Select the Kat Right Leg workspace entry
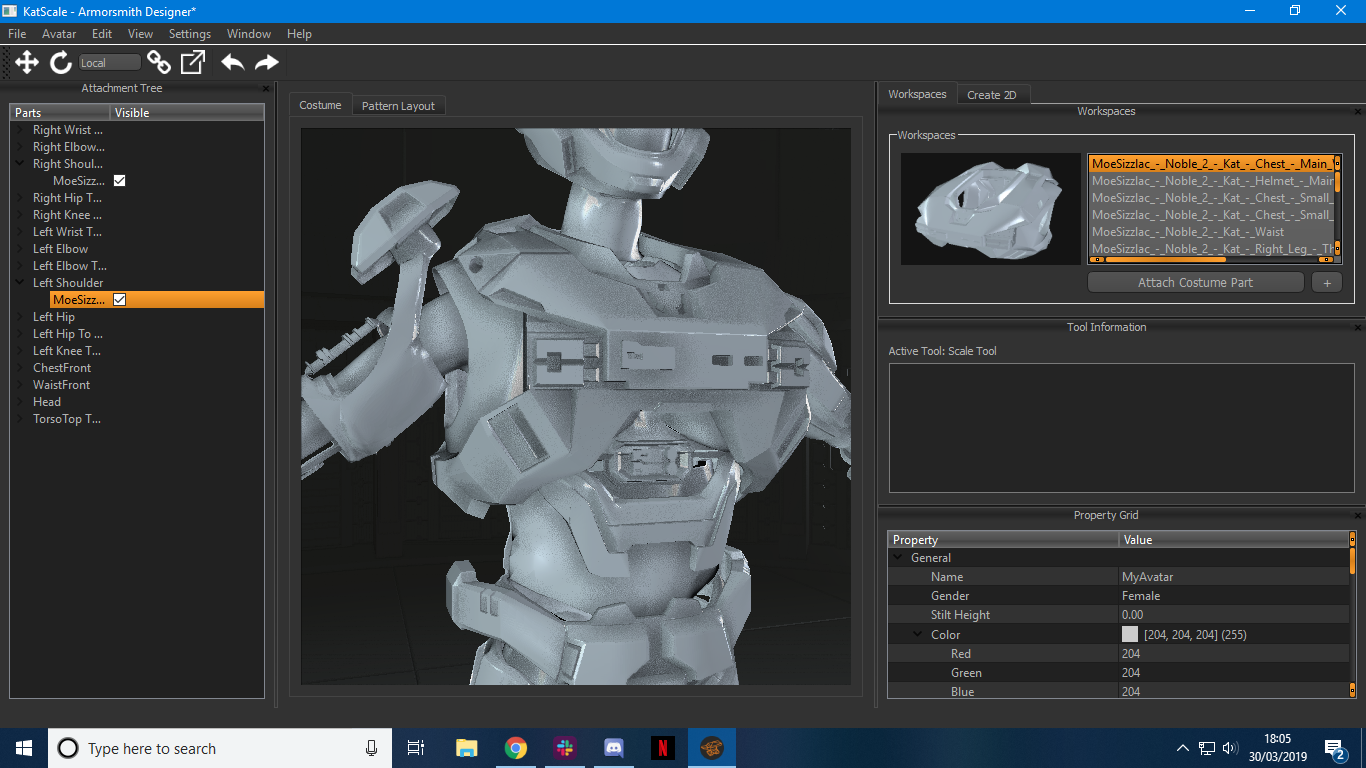 [x=1211, y=249]
